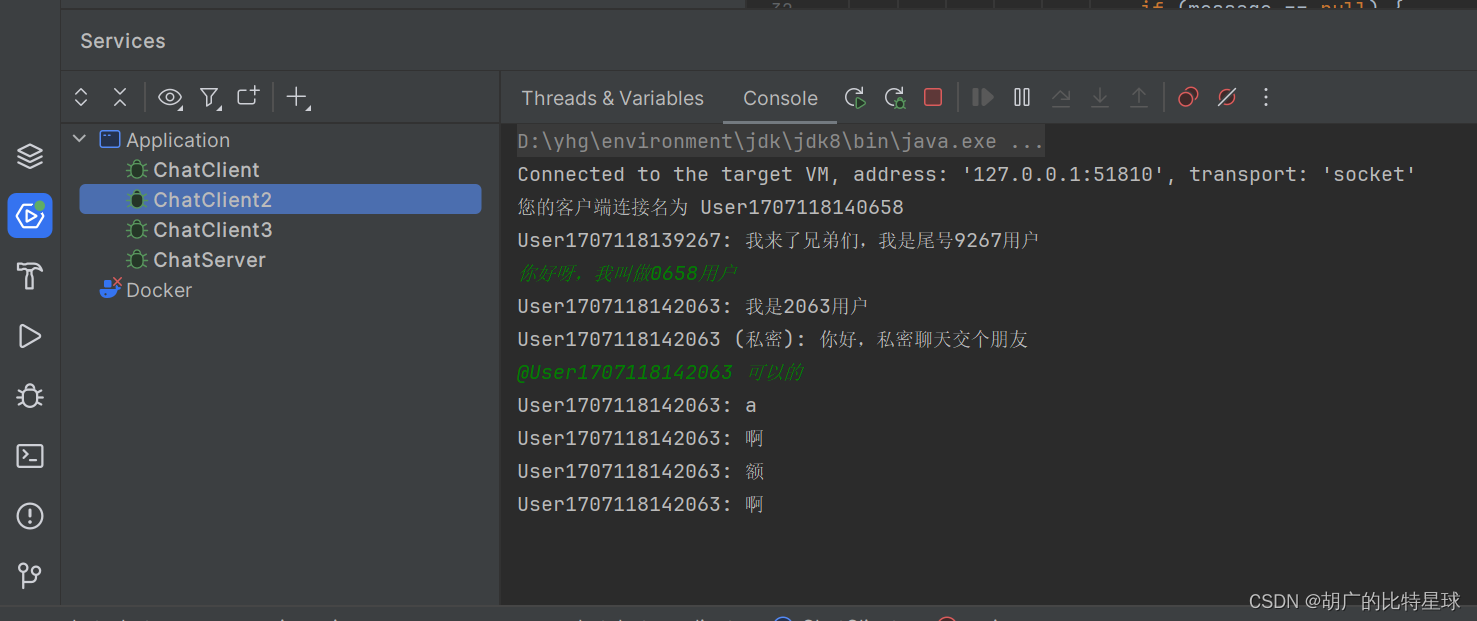Click the green 0658用户 input line
Image resolution: width=1477 pixels, height=621 pixels.
point(627,273)
